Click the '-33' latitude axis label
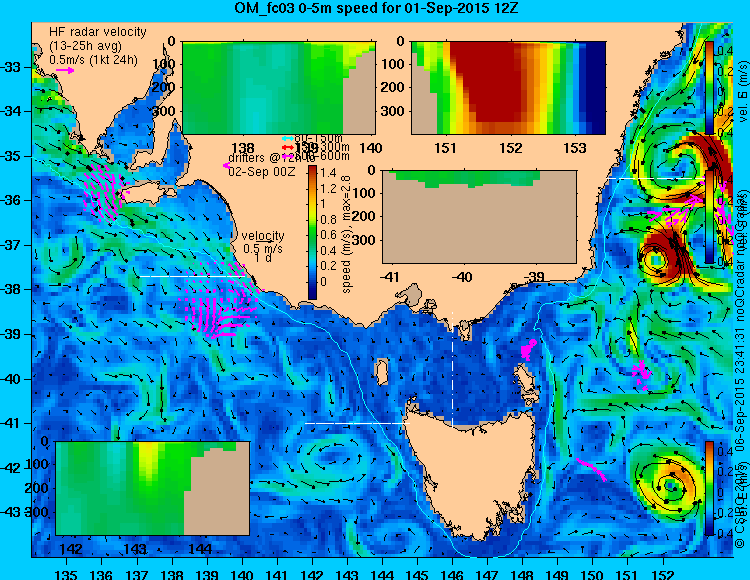750x580 pixels. pyautogui.click(x=11, y=66)
